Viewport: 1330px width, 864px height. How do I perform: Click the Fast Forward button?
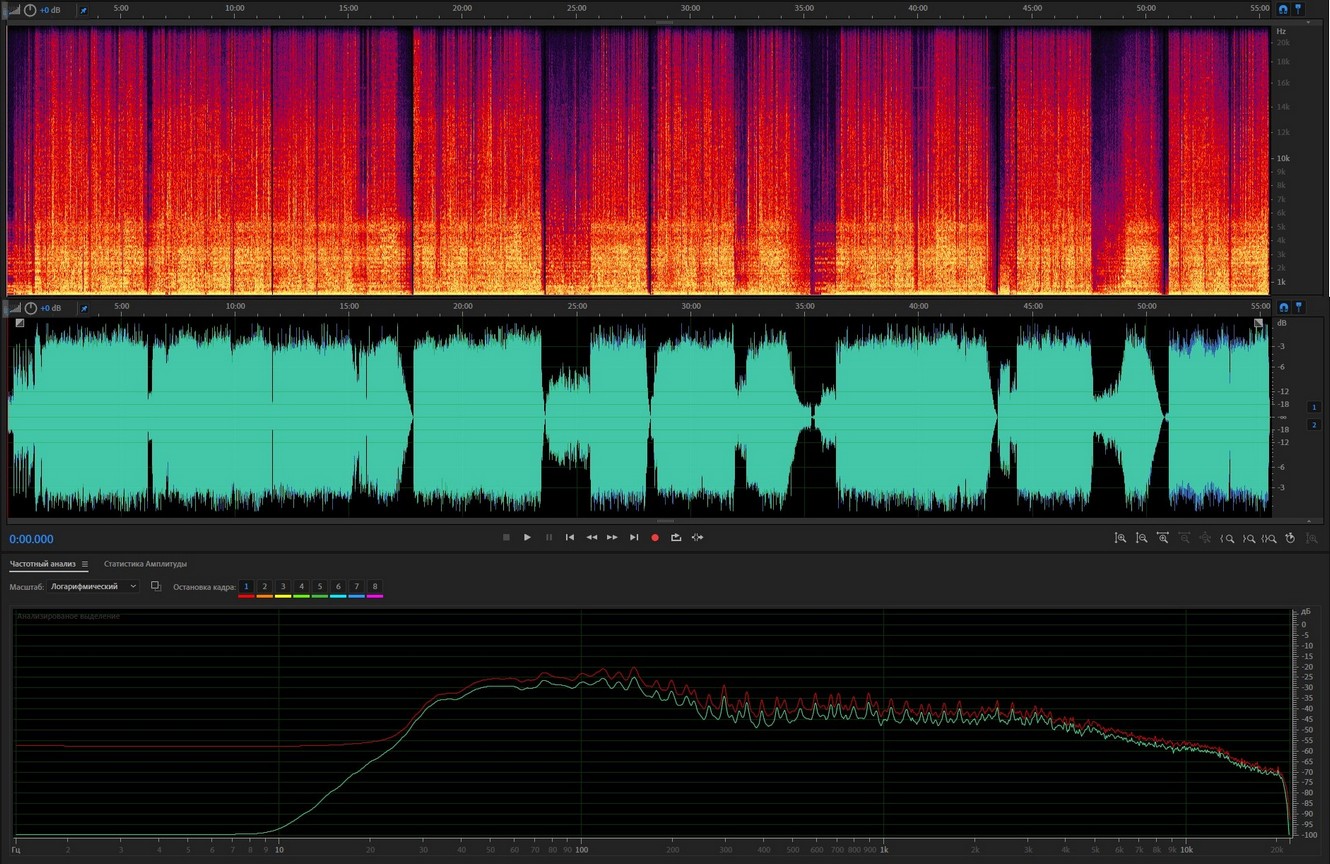[612, 538]
